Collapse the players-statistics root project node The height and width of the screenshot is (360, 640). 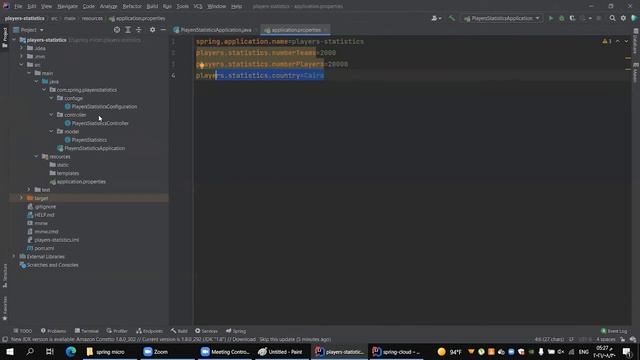click(x=14, y=40)
